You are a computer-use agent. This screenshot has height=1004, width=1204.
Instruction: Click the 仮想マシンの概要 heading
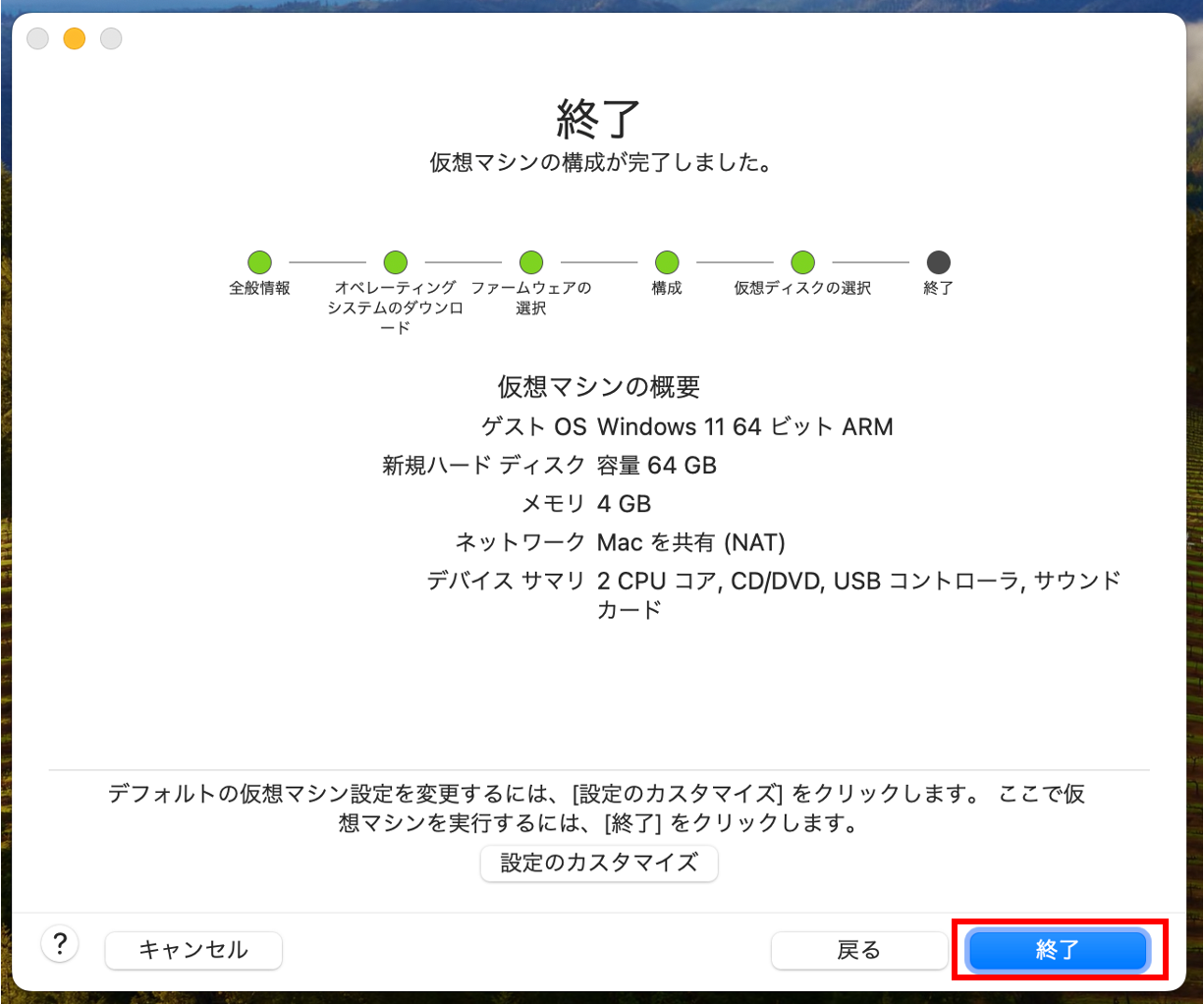[599, 387]
